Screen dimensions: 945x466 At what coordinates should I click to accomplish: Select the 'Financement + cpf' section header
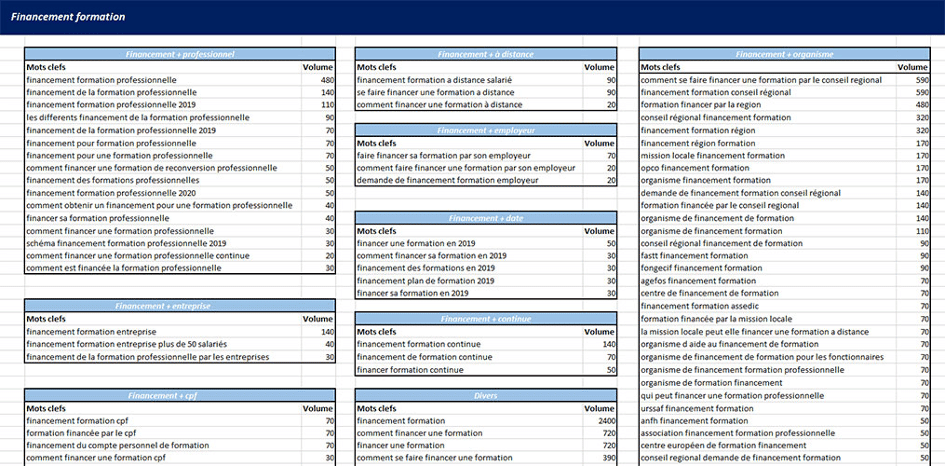click(180, 395)
